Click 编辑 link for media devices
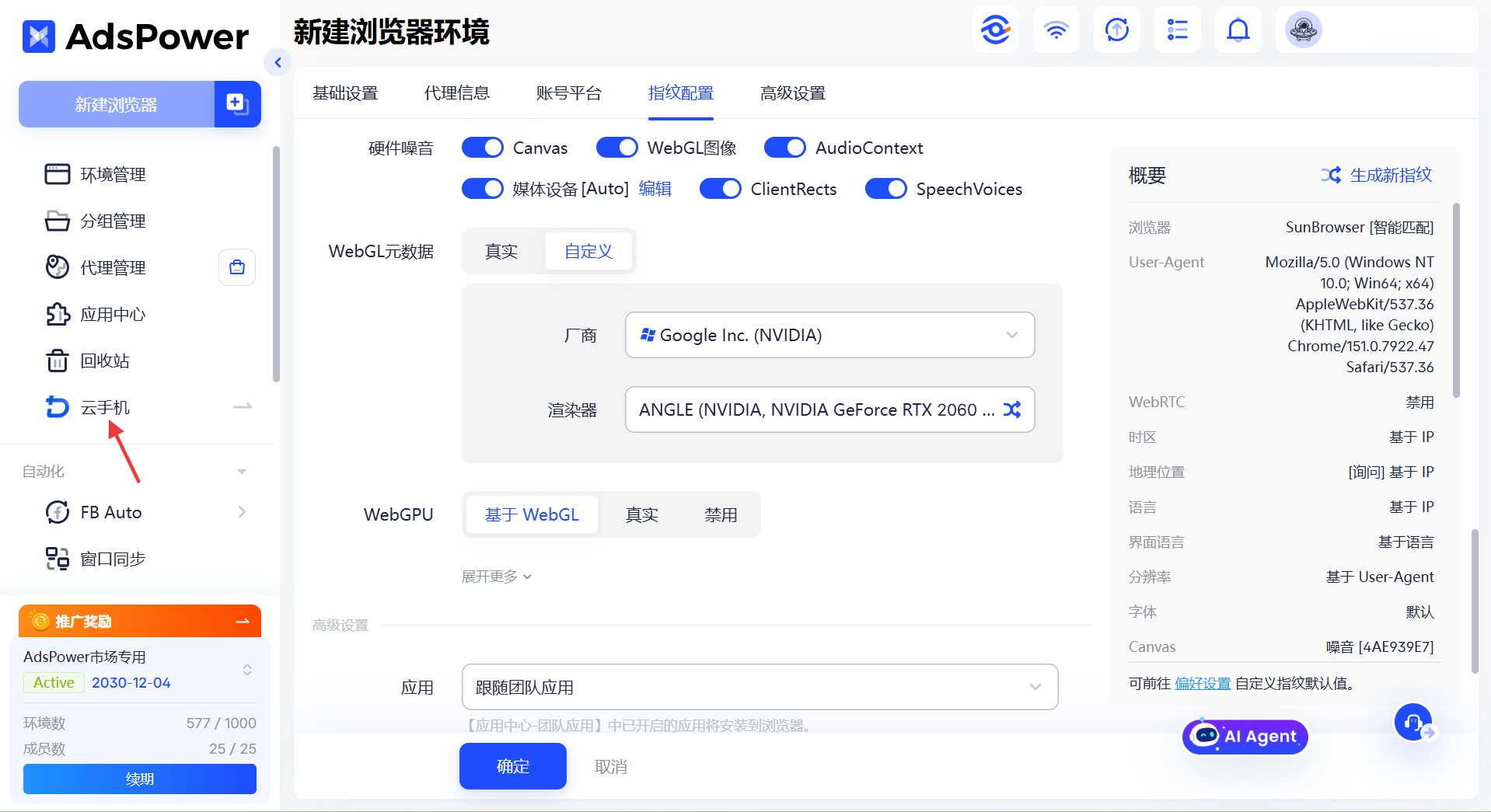Viewport: 1491px width, 812px height. 655,189
